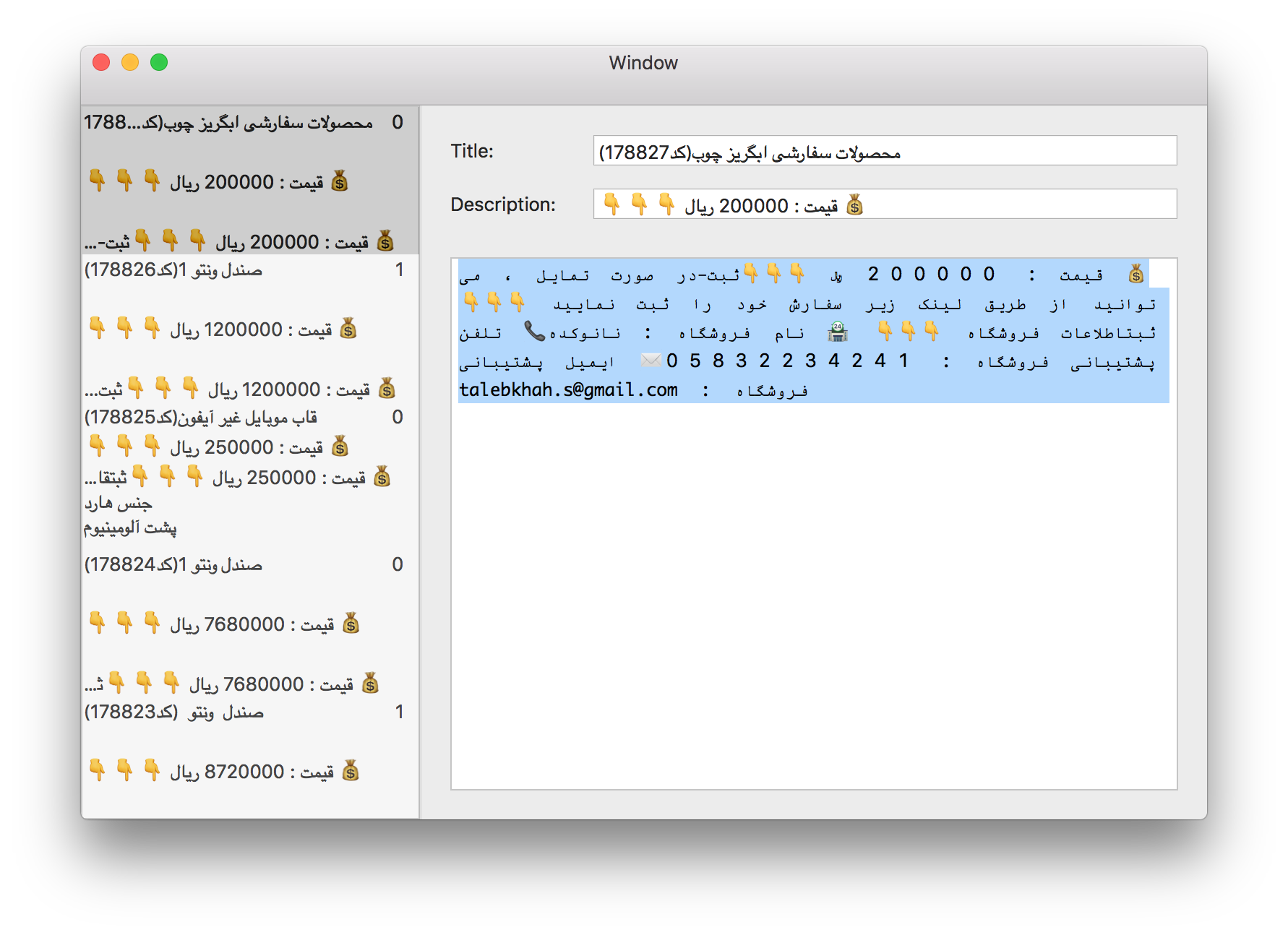Click the truncated line 1200000 ریال ثبت…
Viewport: 1288px width, 935px height.
tap(241, 389)
